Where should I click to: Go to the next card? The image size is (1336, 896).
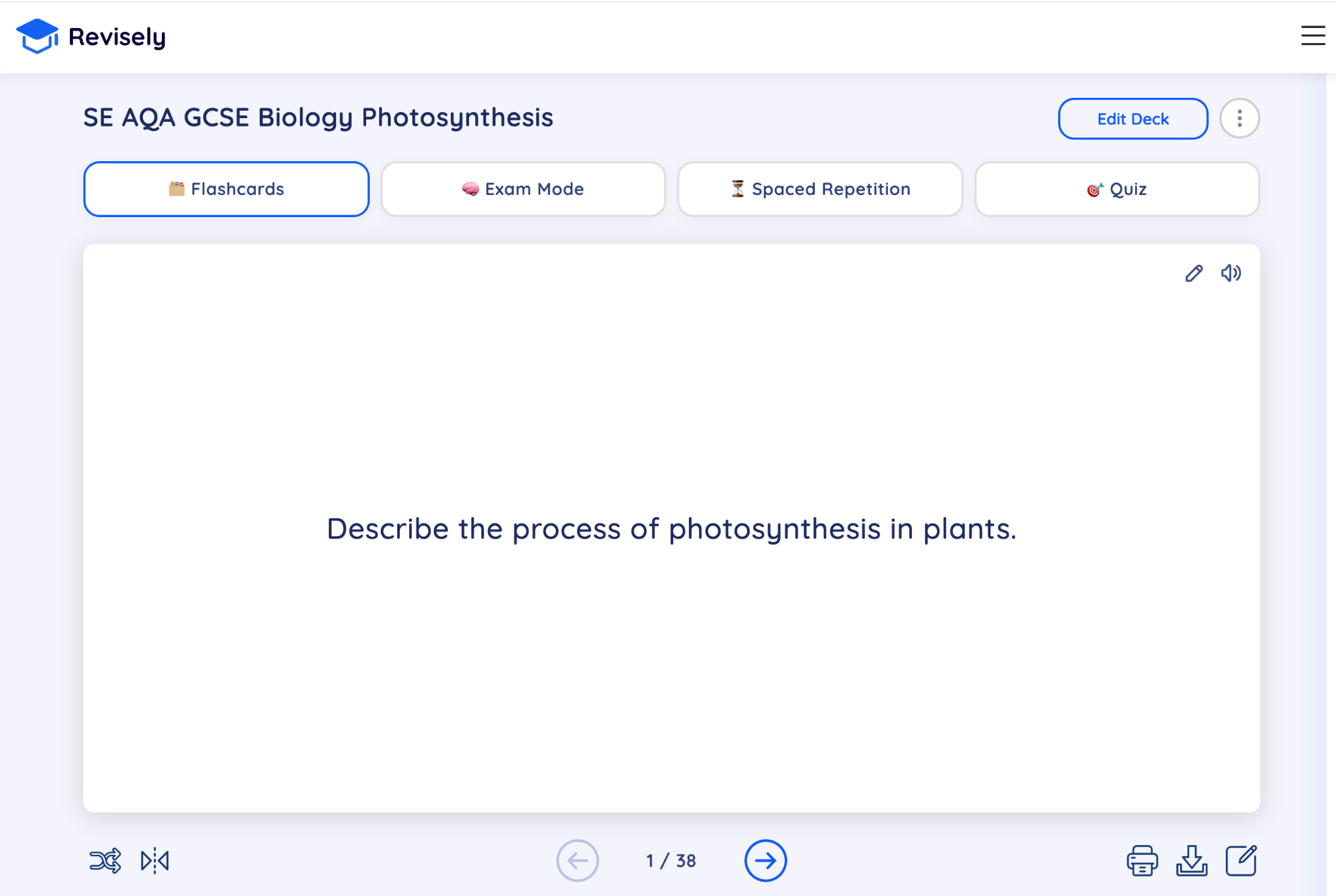pyautogui.click(x=765, y=861)
